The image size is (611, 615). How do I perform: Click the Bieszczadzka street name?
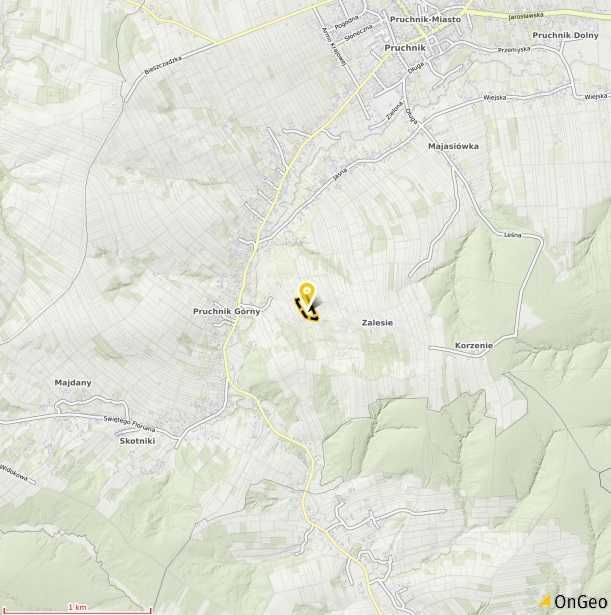(163, 66)
